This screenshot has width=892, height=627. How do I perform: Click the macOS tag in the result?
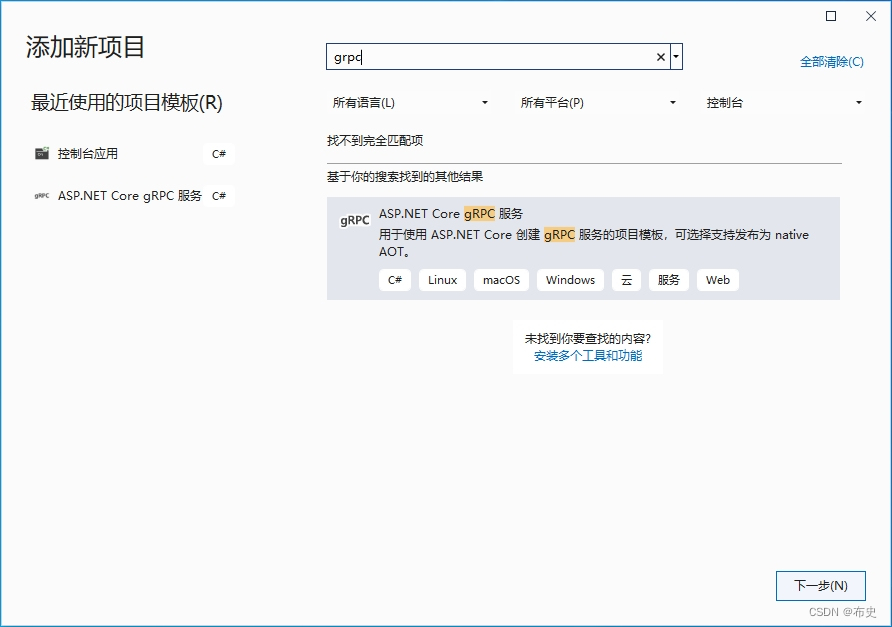tap(501, 280)
